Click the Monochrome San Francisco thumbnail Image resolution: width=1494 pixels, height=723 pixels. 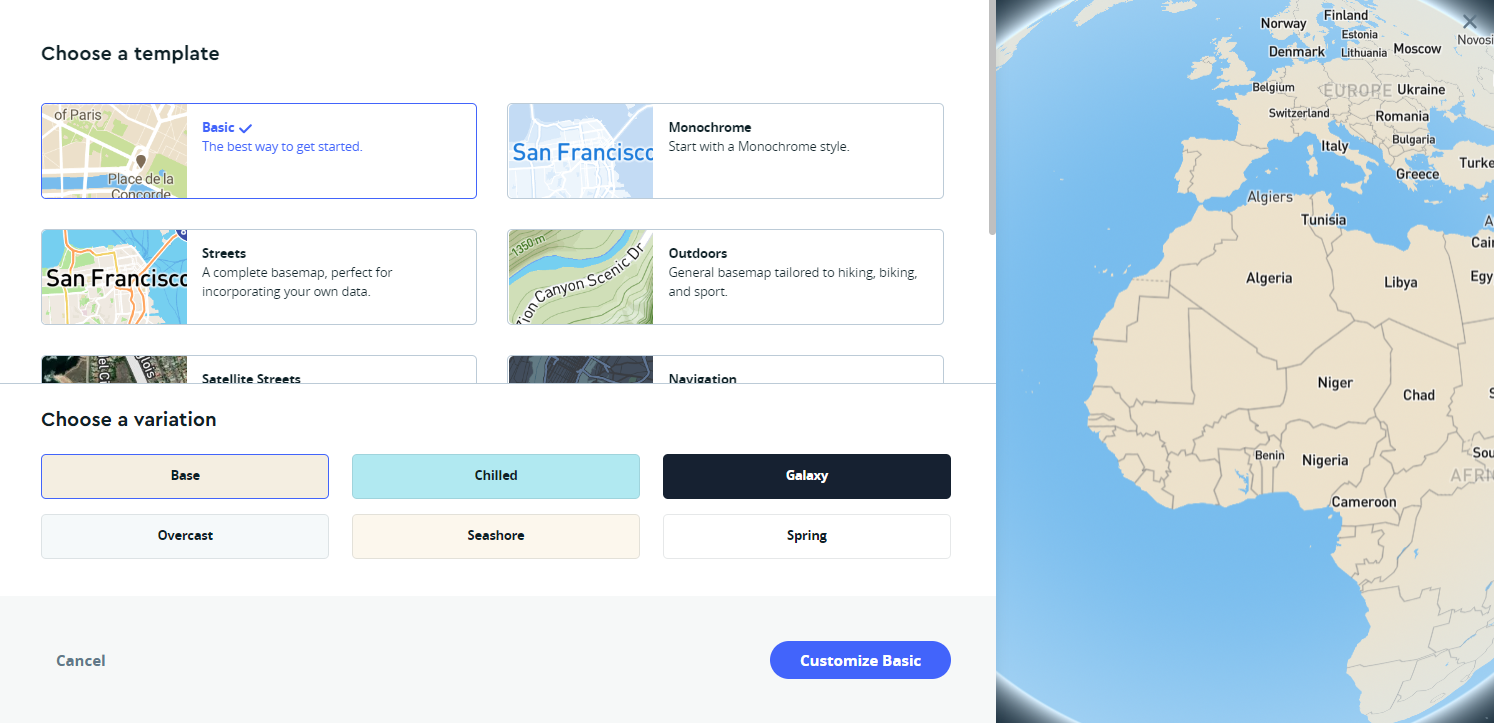tap(580, 151)
